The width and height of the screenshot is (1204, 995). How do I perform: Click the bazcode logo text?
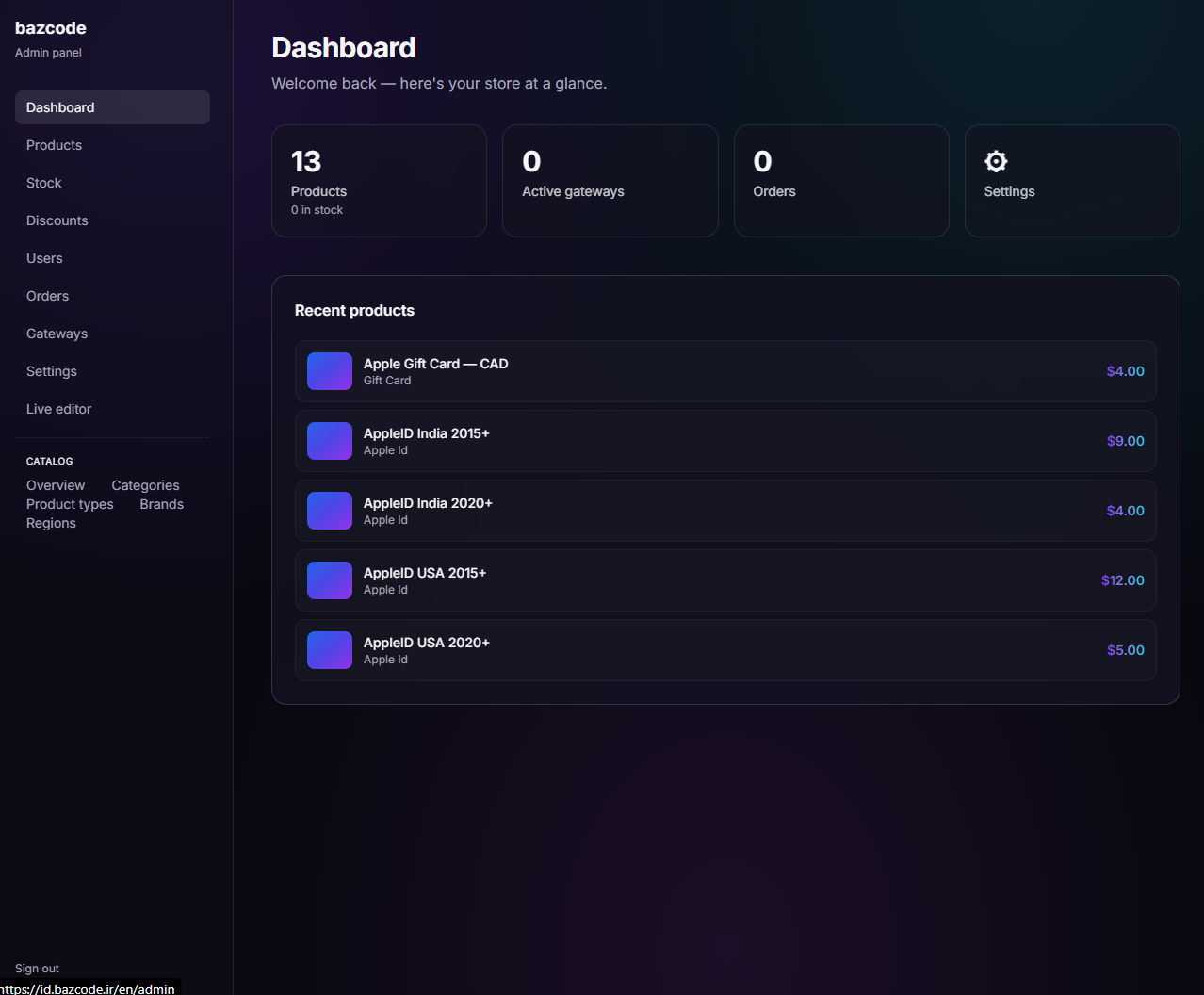(51, 28)
